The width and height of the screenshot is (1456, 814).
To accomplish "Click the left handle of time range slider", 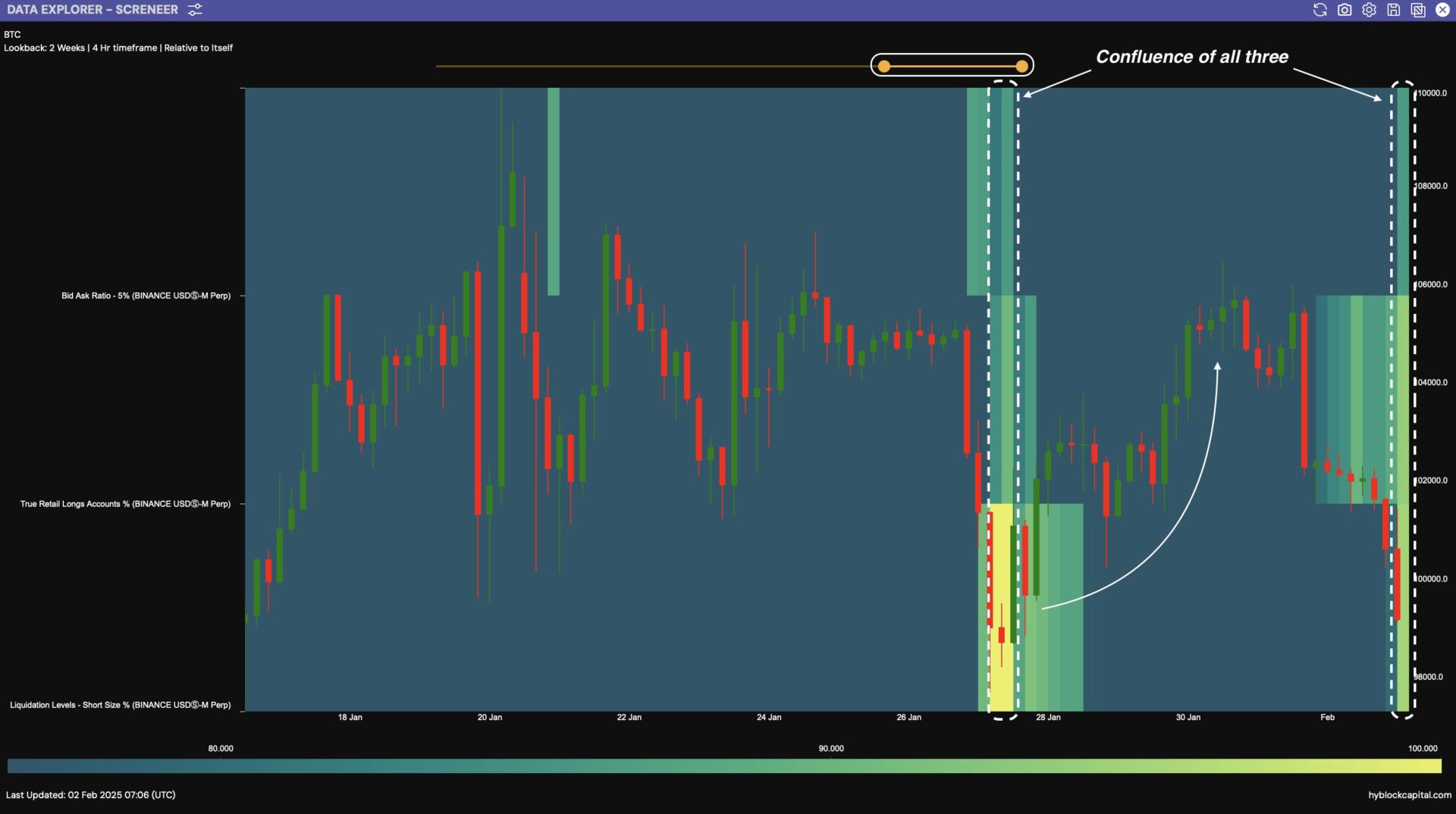I will coord(884,67).
